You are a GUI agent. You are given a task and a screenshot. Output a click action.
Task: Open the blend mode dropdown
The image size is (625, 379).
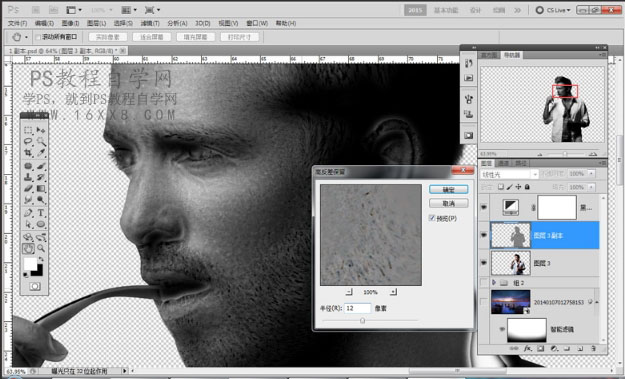point(510,174)
